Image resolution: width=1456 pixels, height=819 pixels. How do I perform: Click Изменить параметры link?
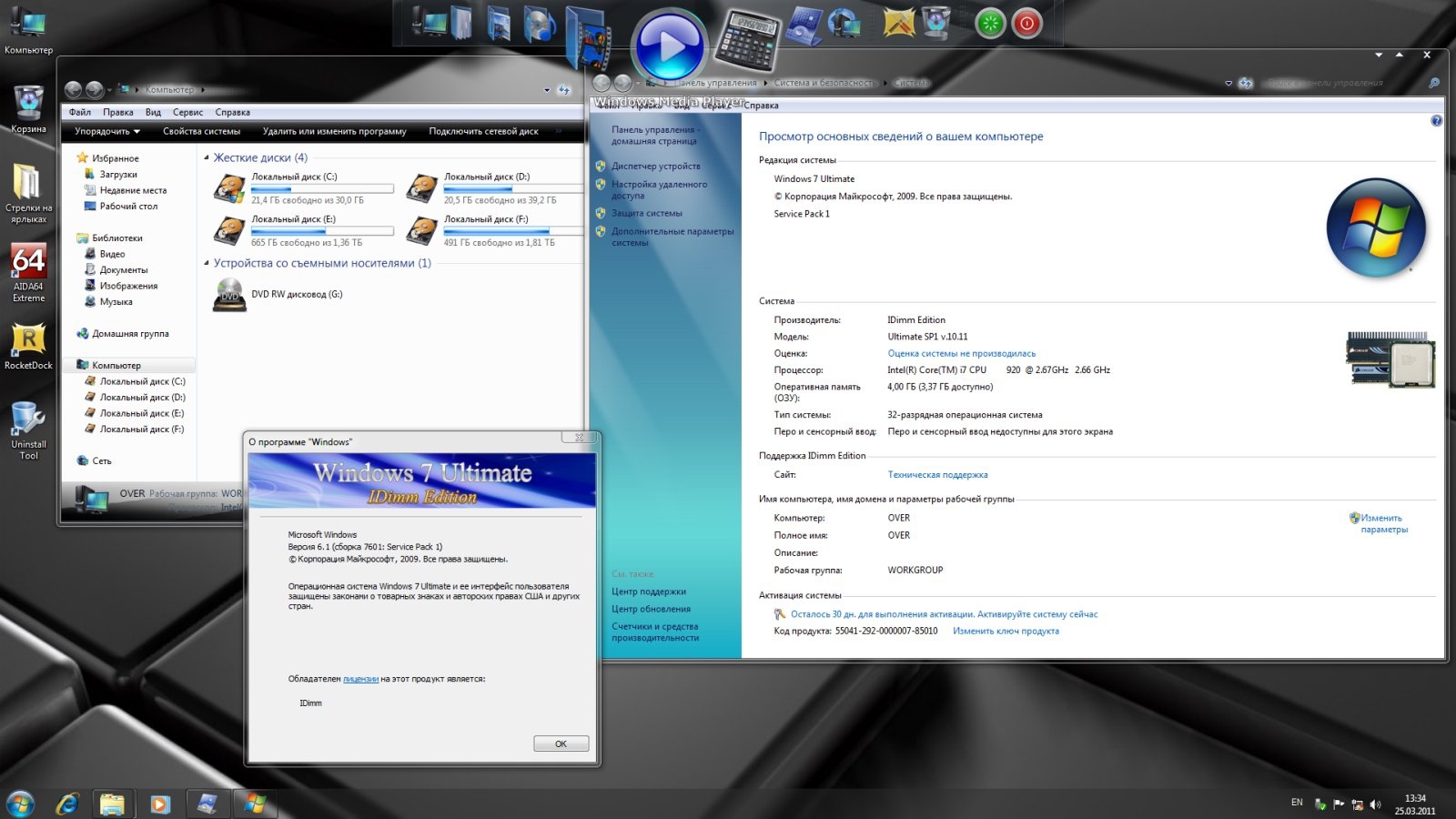(1384, 523)
